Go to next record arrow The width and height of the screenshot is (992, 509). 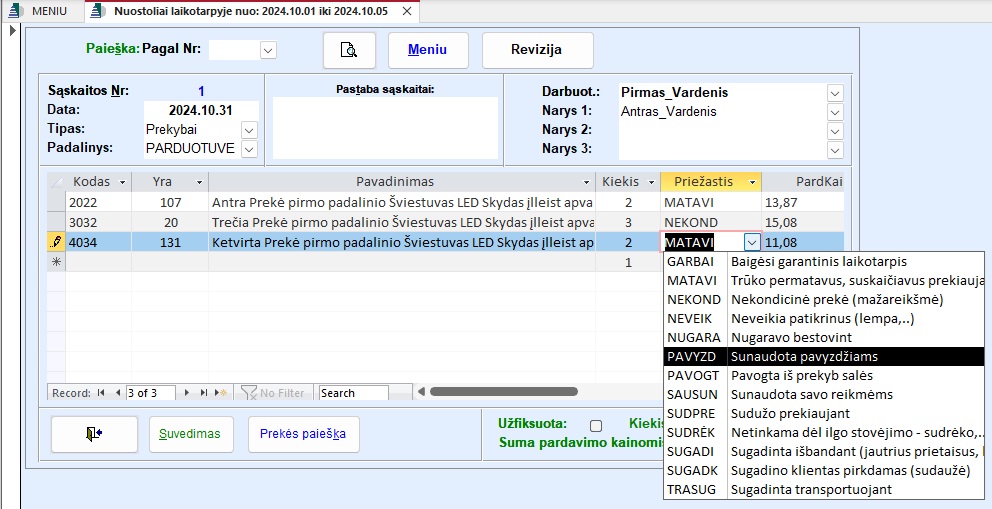187,393
